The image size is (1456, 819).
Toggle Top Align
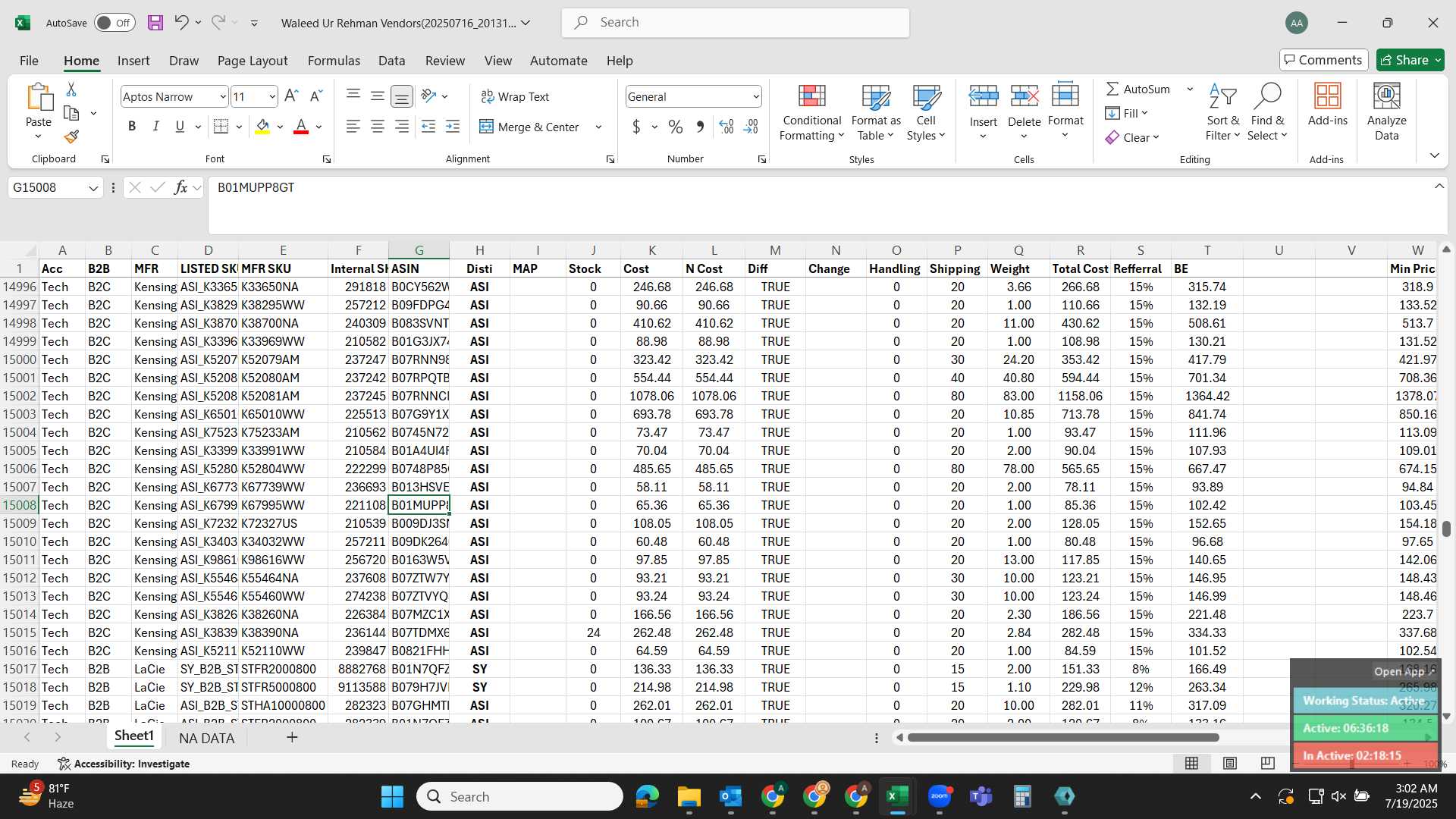pos(353,95)
